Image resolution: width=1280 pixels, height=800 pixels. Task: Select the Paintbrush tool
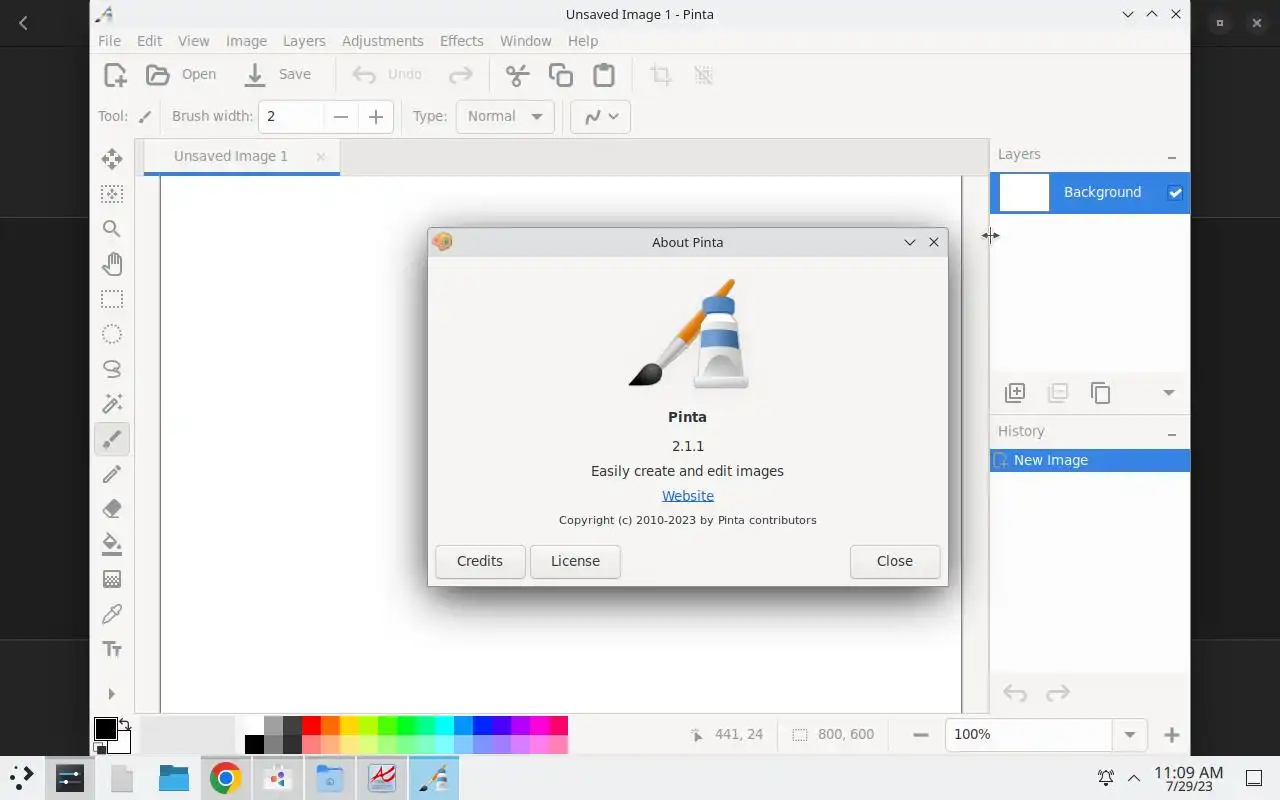click(x=112, y=439)
